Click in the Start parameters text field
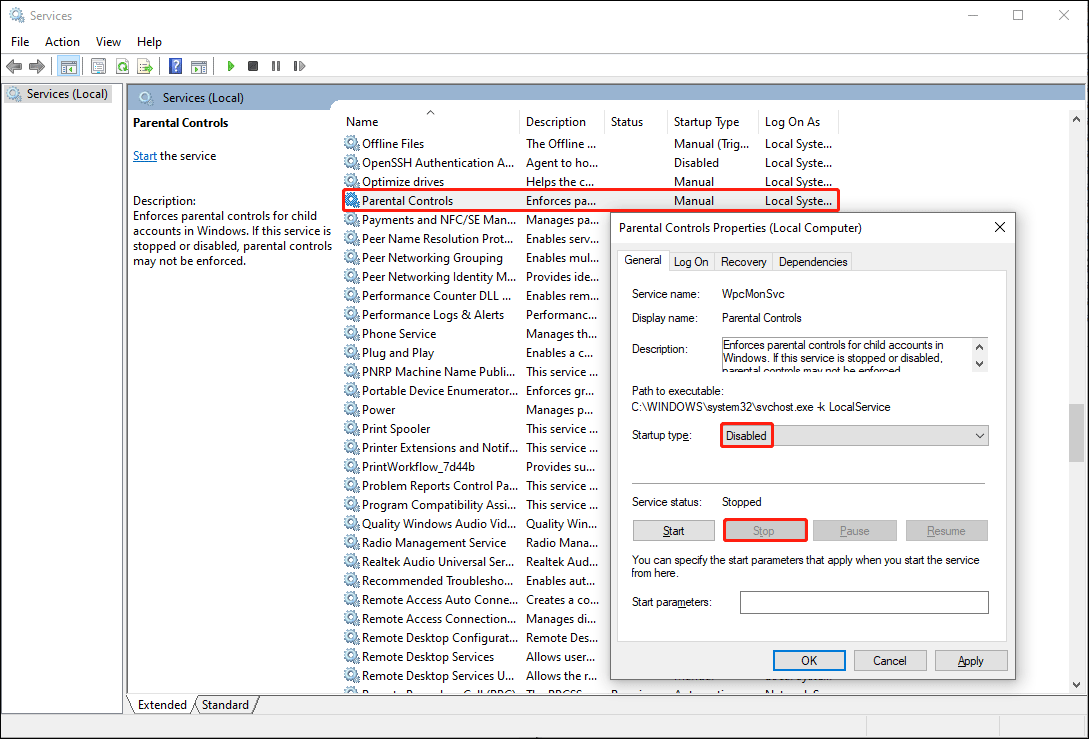This screenshot has height=739, width=1089. tap(864, 602)
